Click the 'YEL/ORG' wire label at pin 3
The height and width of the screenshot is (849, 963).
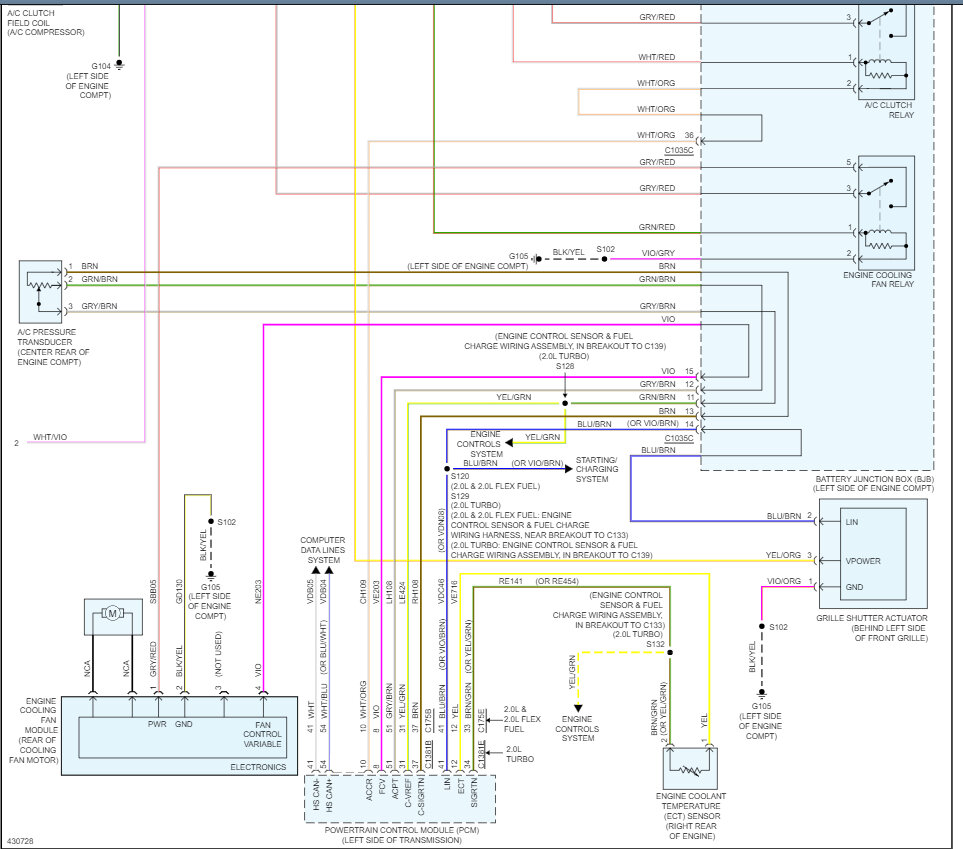[783, 555]
